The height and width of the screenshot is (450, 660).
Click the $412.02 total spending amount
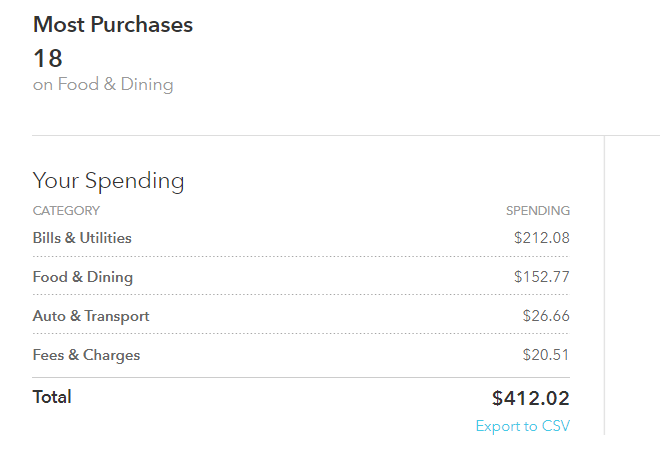click(x=530, y=398)
